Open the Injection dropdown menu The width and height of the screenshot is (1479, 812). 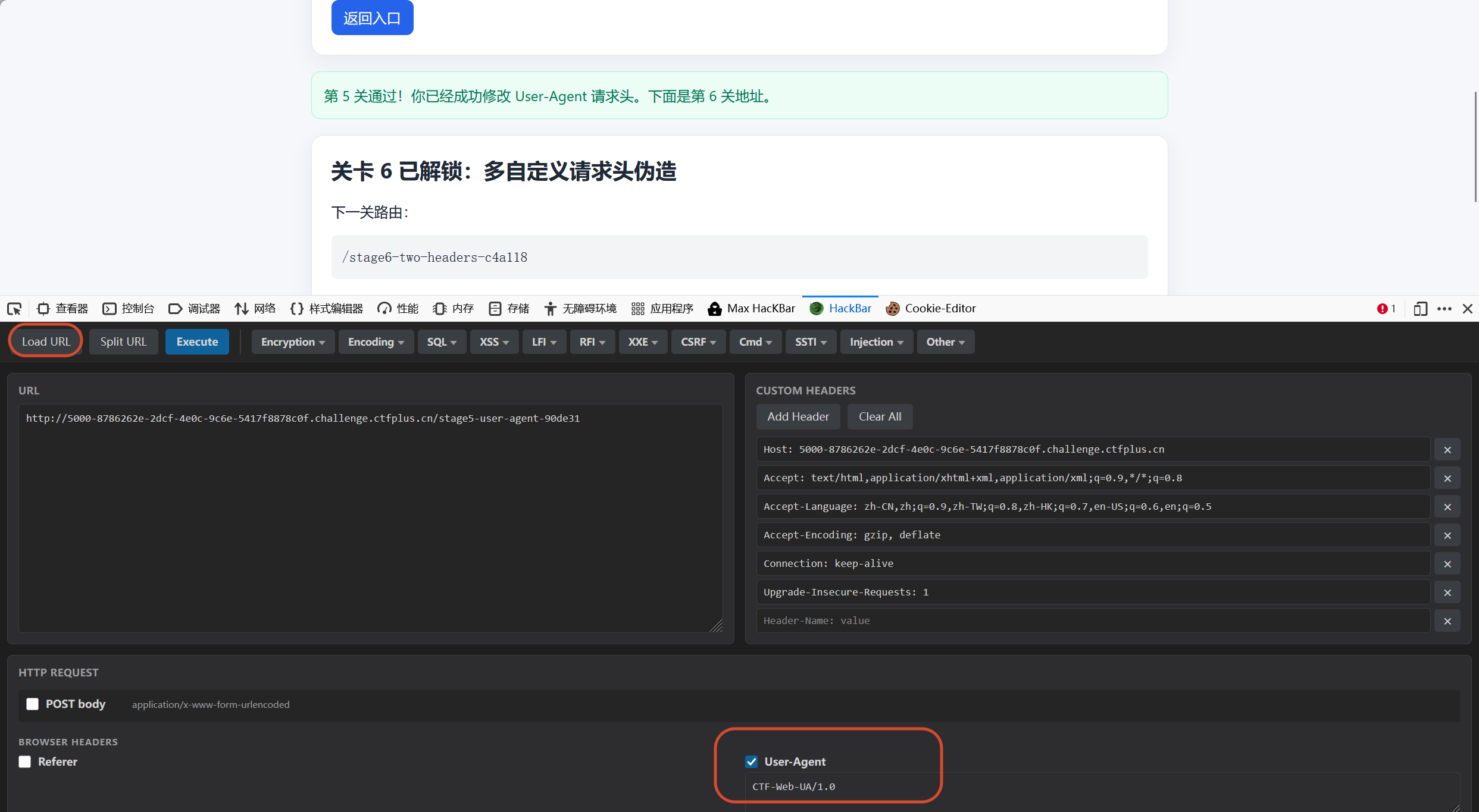pyautogui.click(x=877, y=341)
